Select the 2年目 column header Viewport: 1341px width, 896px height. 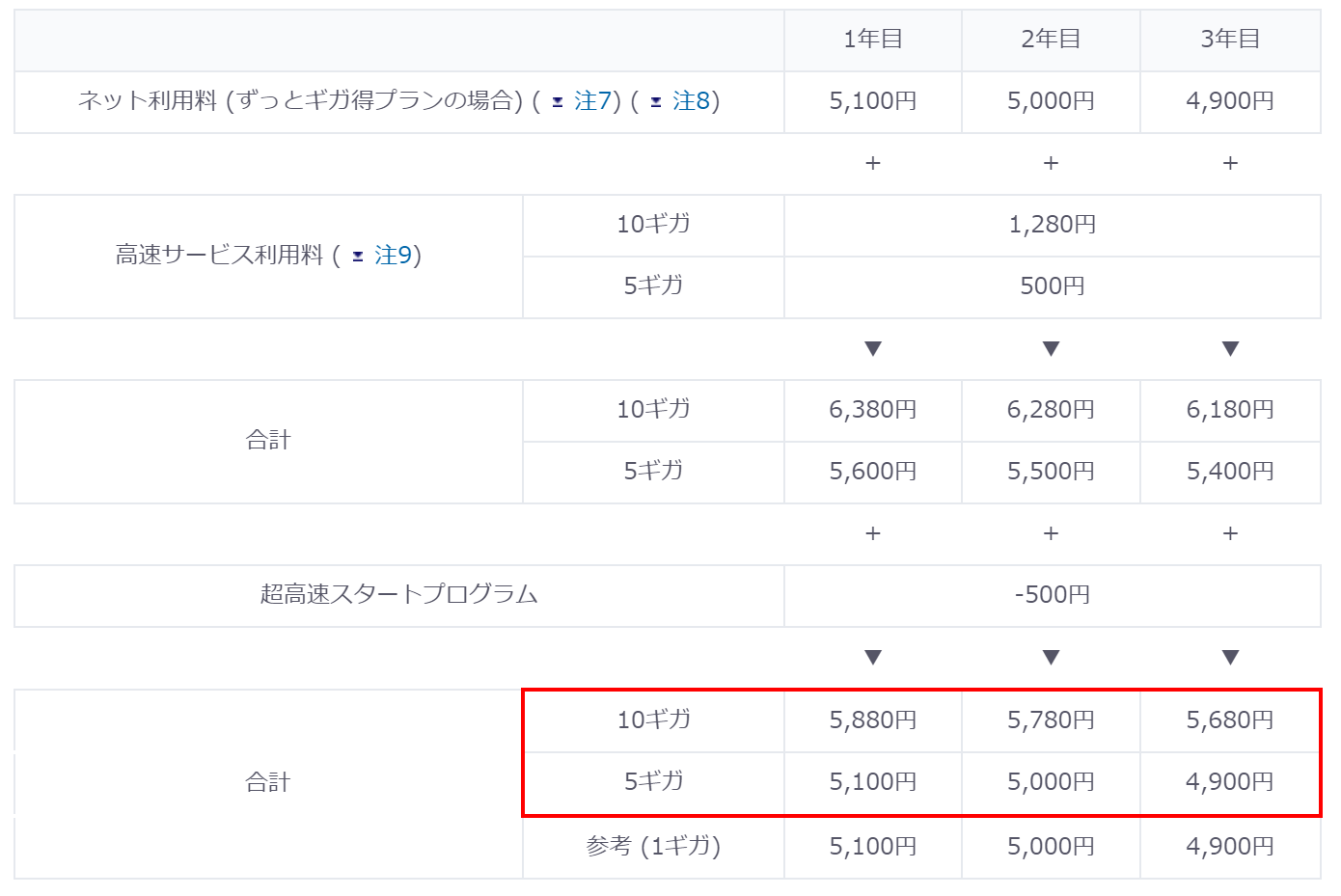pos(1051,40)
